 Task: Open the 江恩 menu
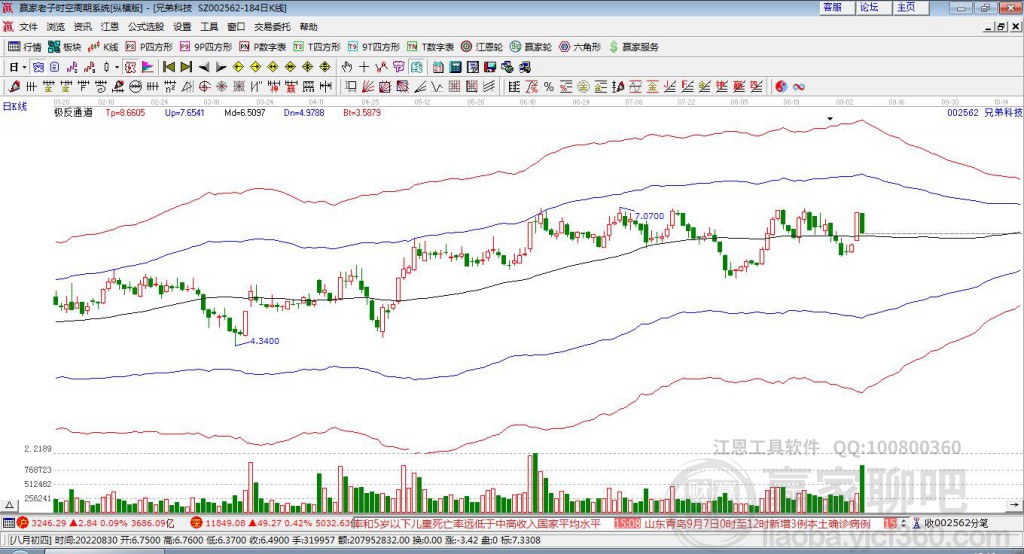[x=110, y=27]
